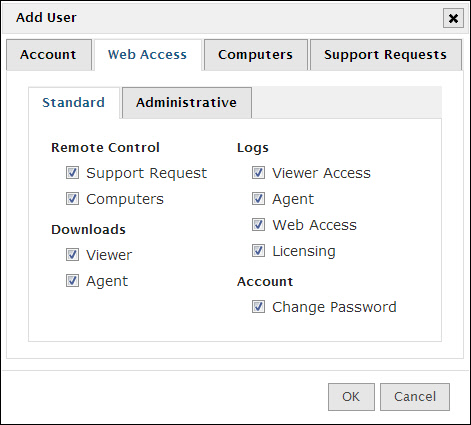Select the Web Access tab
The width and height of the screenshot is (471, 425).
(148, 55)
